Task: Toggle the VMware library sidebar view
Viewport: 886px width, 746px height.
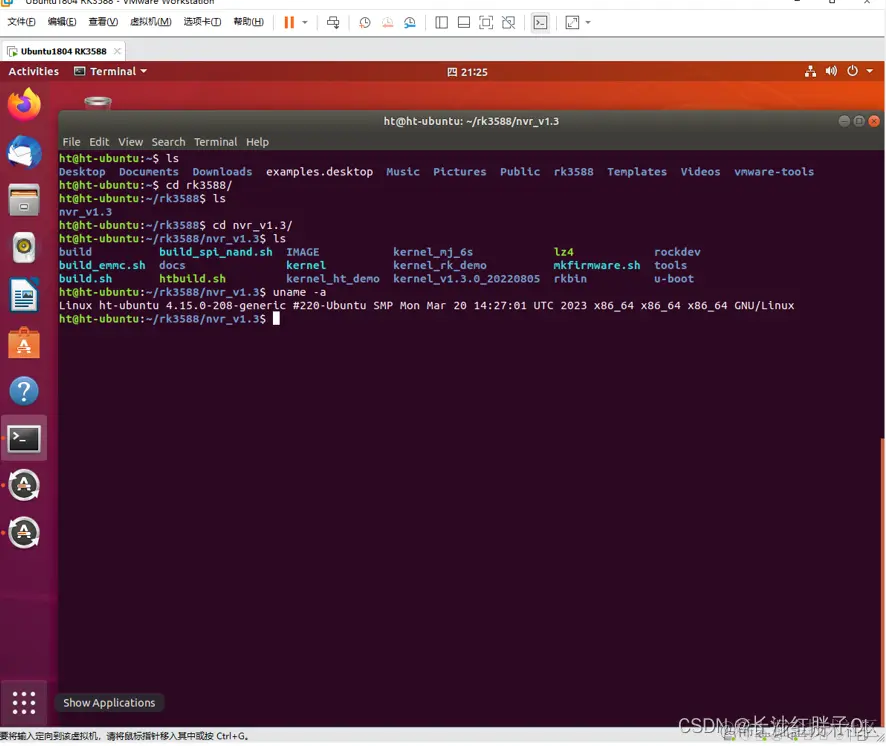Action: point(442,23)
